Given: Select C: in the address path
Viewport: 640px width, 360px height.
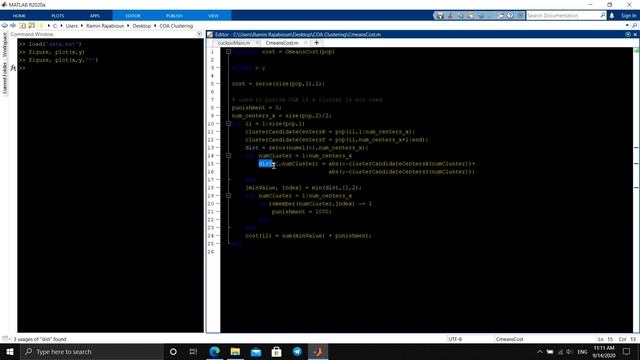Looking at the screenshot, I should click(x=55, y=26).
